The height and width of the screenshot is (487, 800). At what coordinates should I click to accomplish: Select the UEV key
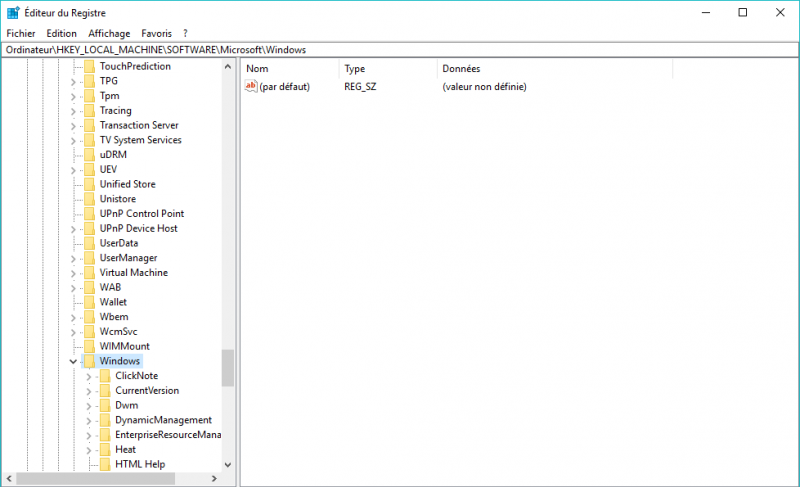[x=108, y=170]
